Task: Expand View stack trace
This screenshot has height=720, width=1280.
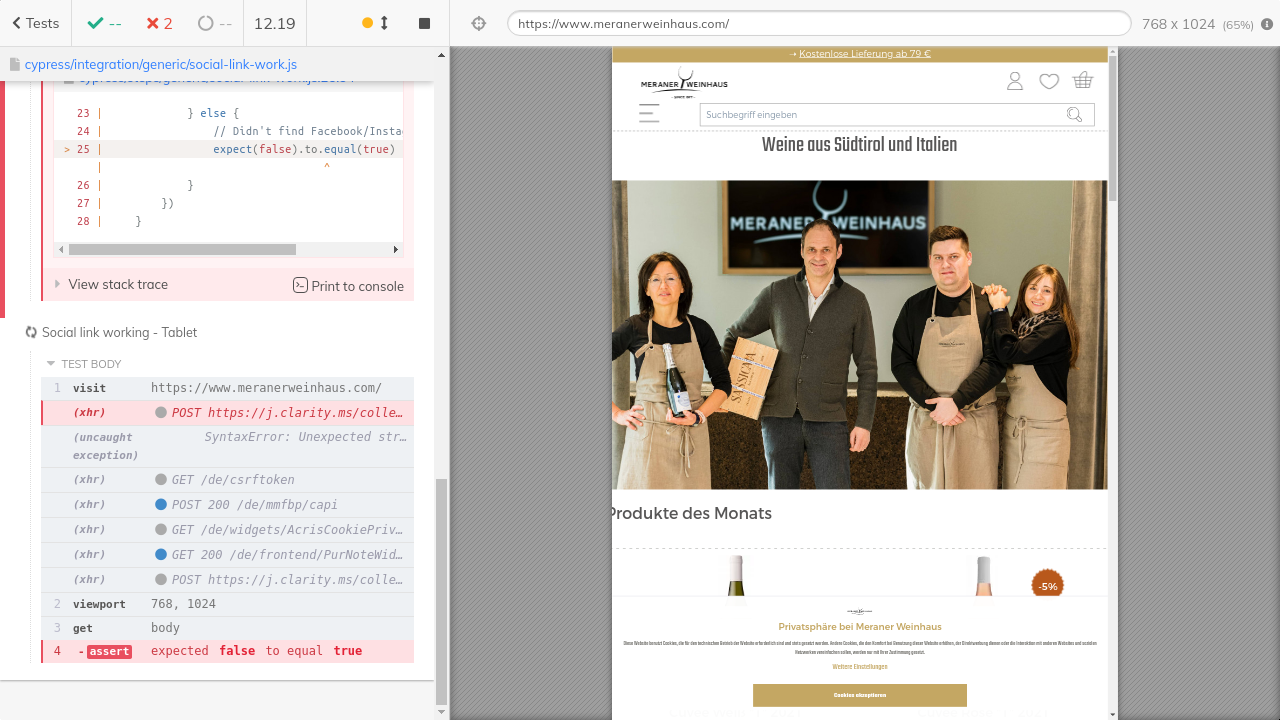Action: [117, 285]
